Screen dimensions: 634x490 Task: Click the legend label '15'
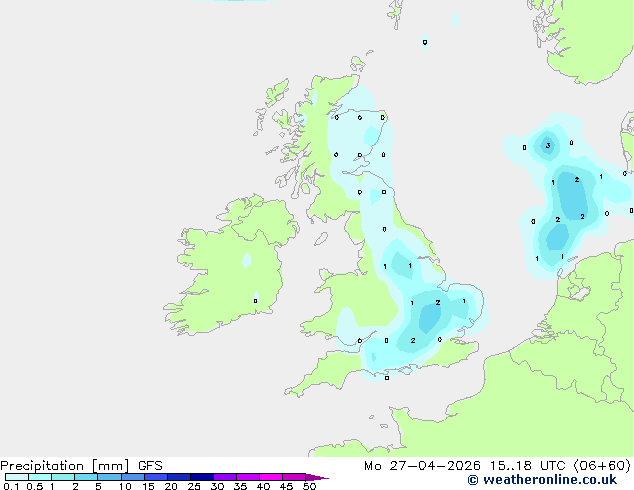tap(148, 486)
